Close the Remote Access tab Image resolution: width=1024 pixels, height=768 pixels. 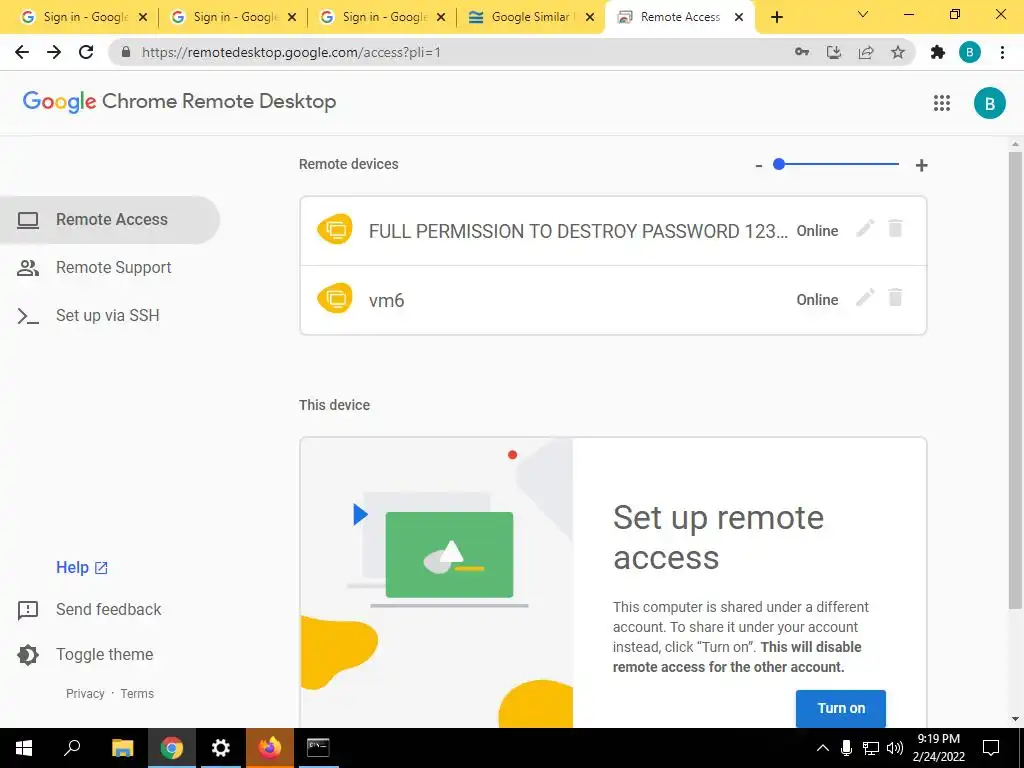(x=739, y=18)
